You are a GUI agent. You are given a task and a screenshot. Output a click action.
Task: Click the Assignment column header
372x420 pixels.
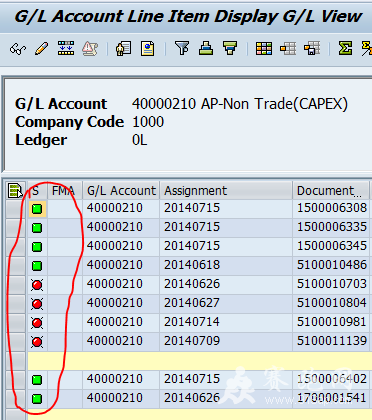(x=226, y=191)
